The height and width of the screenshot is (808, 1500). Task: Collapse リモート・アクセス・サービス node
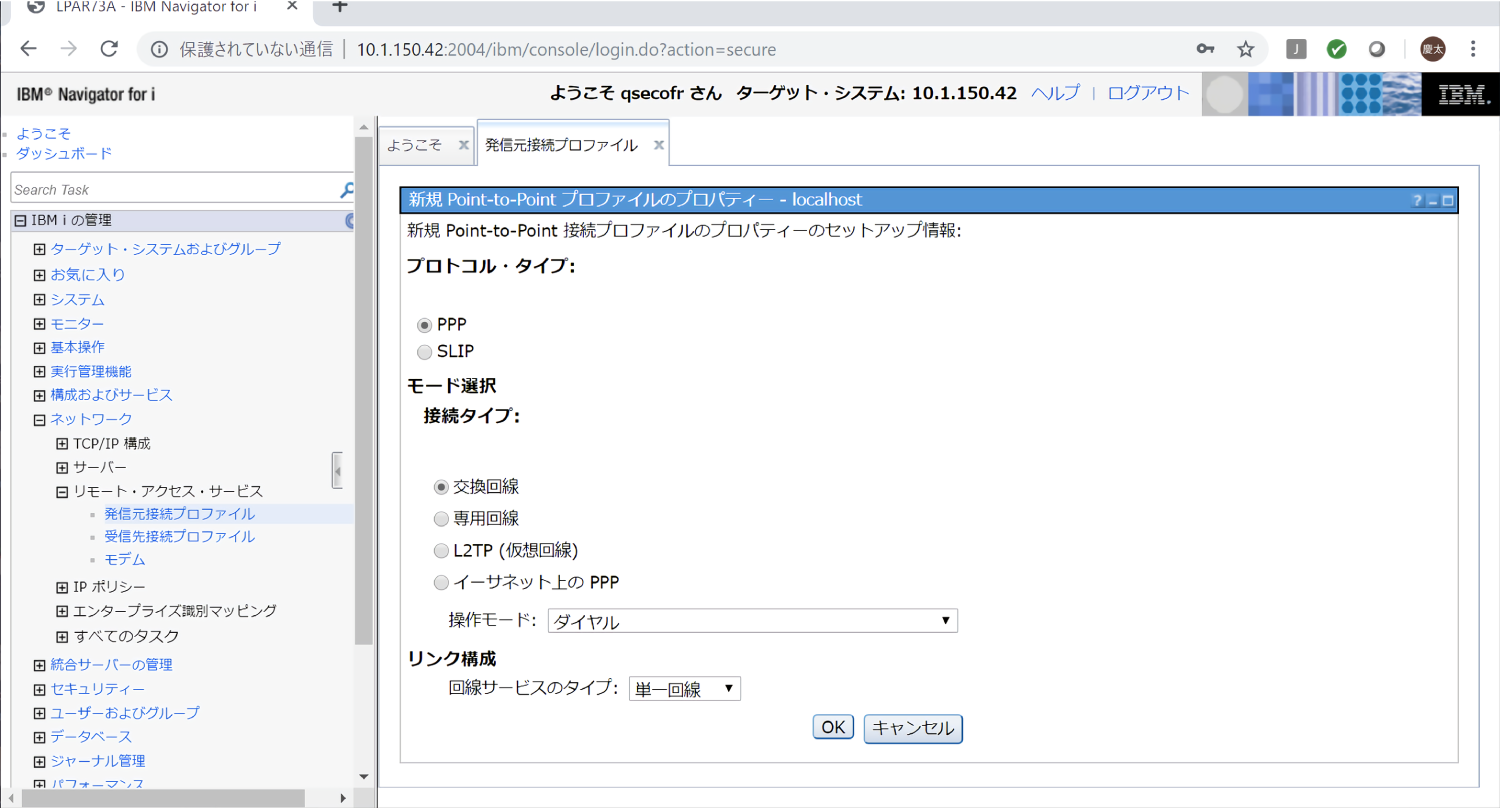click(62, 492)
